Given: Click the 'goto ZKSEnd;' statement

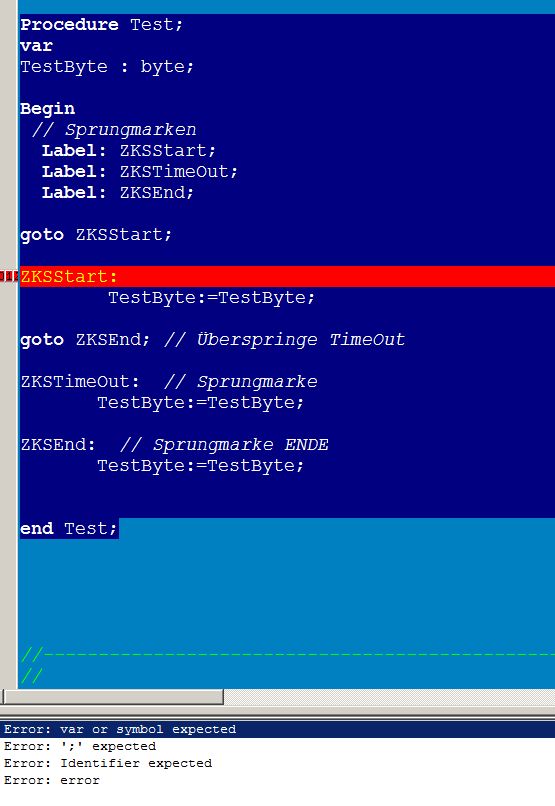Looking at the screenshot, I should pyautogui.click(x=85, y=340).
